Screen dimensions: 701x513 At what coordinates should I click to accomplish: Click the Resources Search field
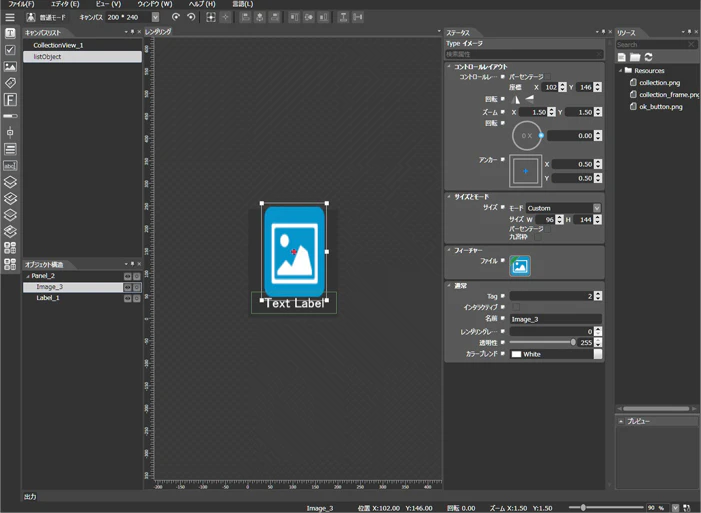[656, 44]
